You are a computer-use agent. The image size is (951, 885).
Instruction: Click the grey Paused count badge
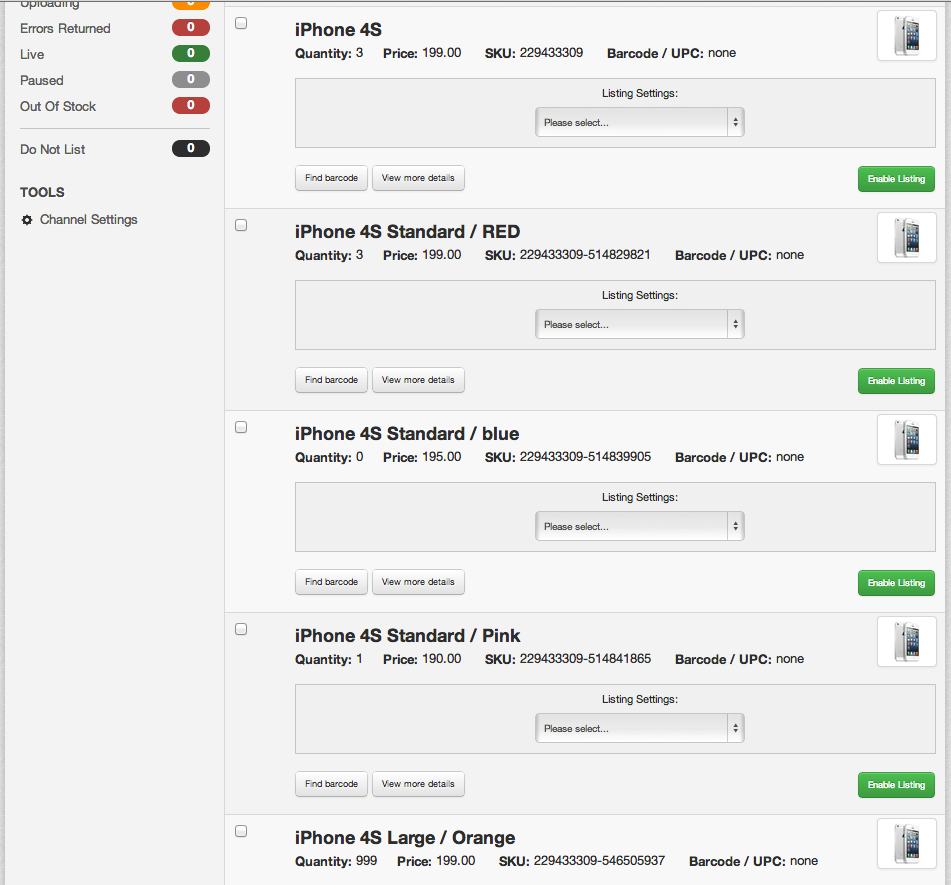point(190,79)
